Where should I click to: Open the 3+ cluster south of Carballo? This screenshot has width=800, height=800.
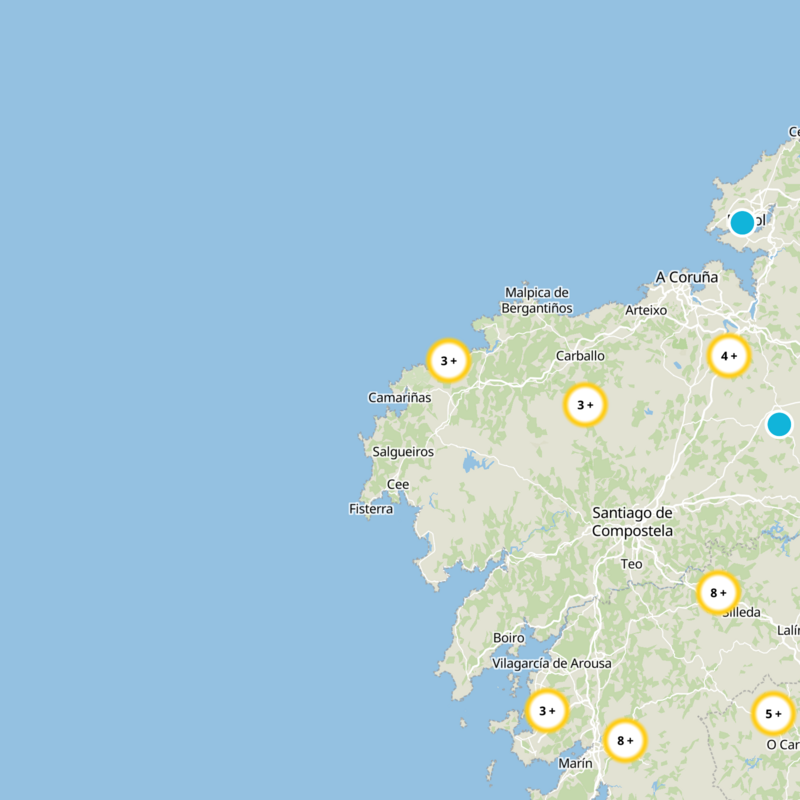585,405
